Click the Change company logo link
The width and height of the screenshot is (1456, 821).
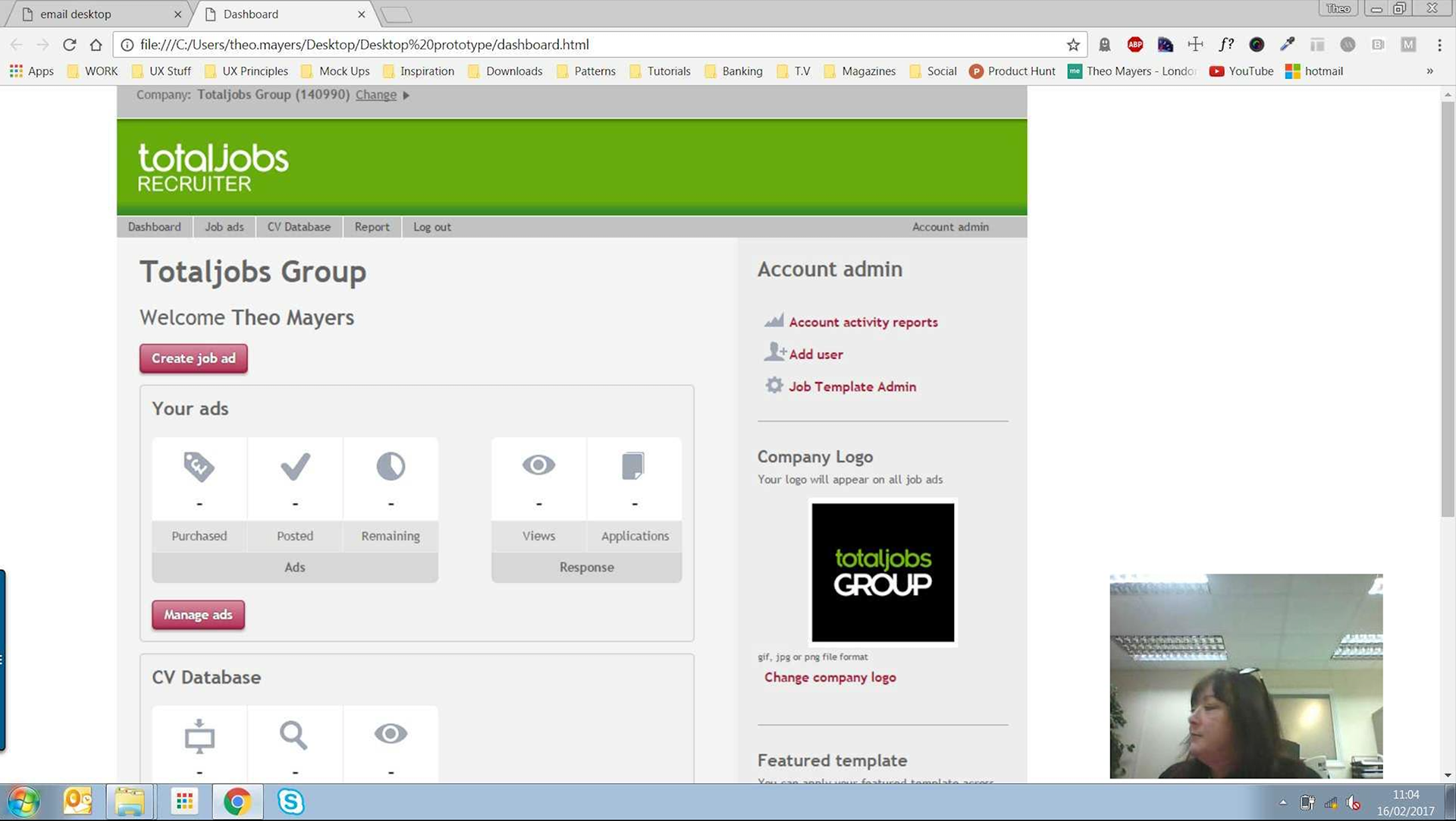[x=830, y=678]
